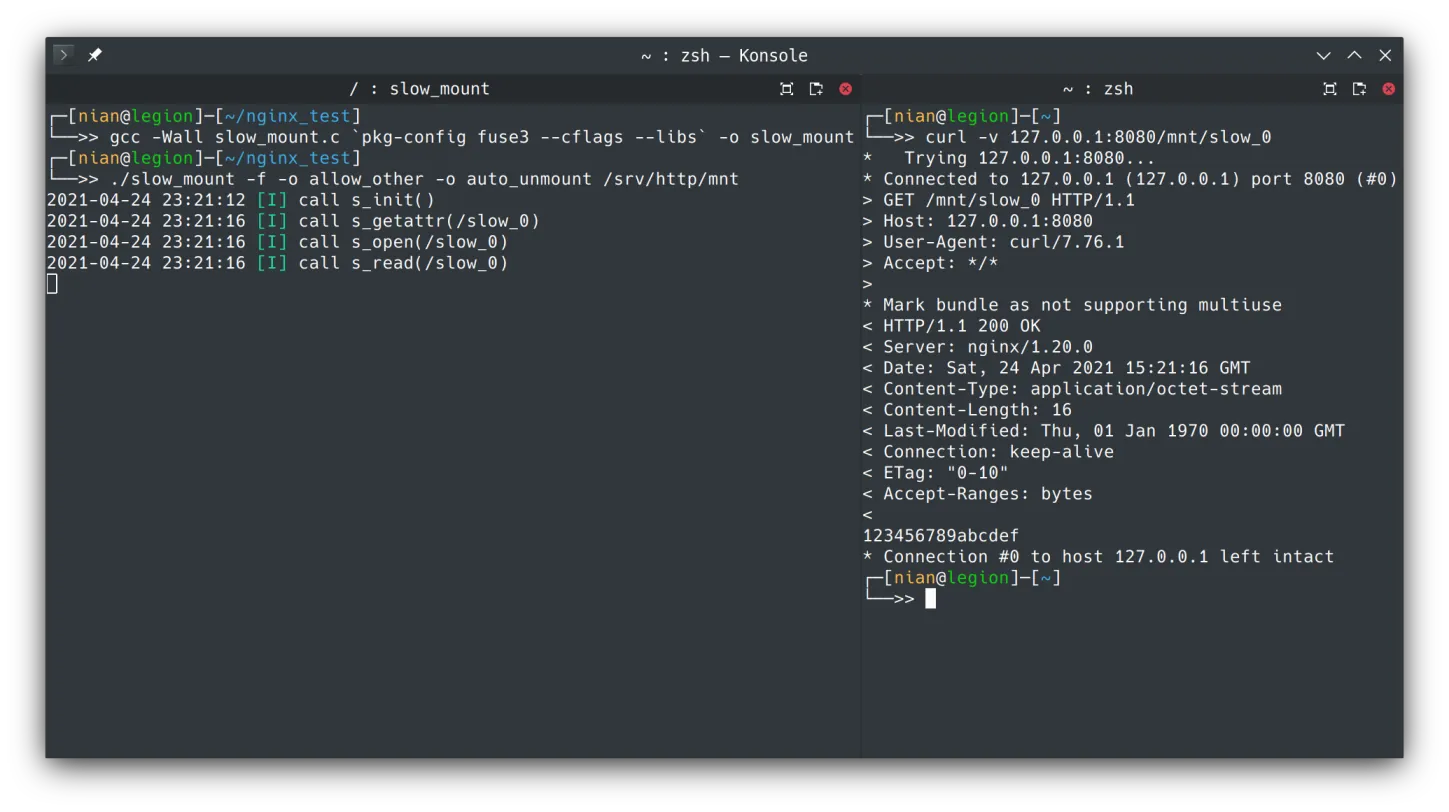
Task: Maximize Konsole using the up chevron
Action: coord(1354,56)
